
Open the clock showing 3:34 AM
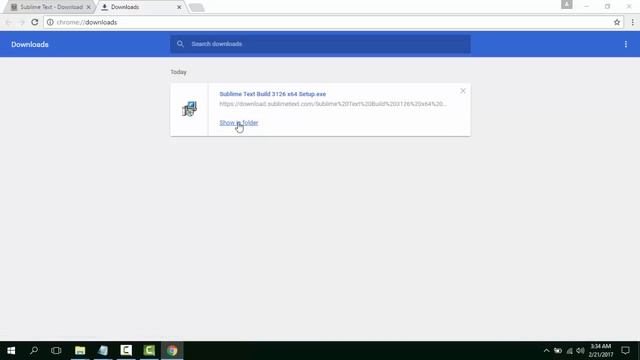601,351
